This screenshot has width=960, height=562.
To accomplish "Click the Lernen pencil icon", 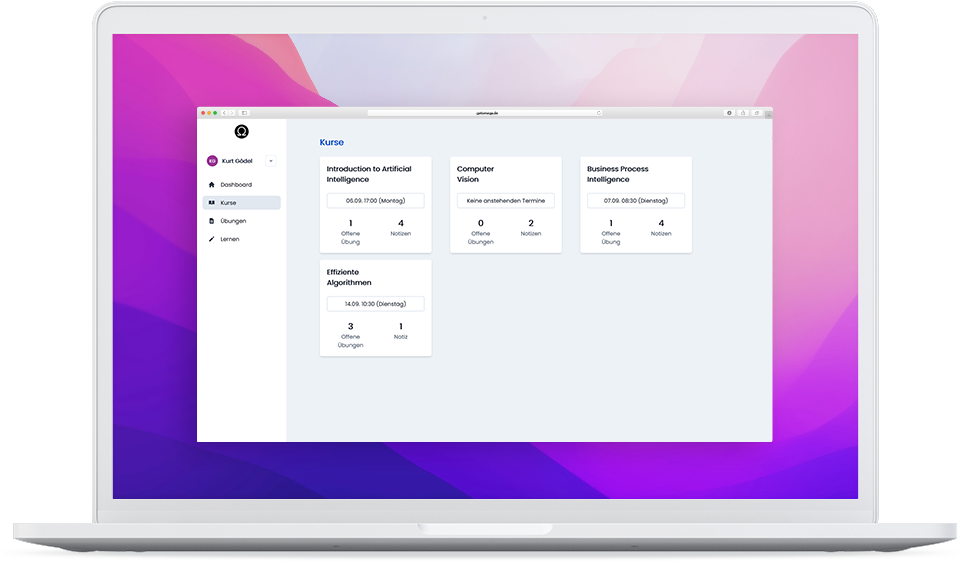I will pos(211,239).
